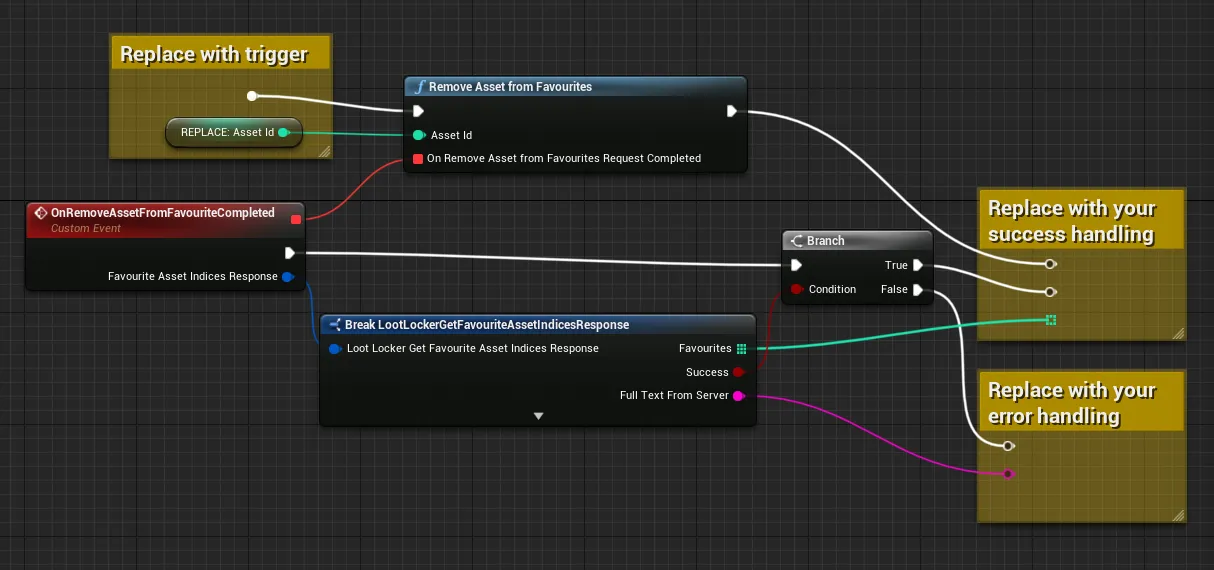
Task: Click the second exec pin in success handling box
Action: tap(1050, 292)
